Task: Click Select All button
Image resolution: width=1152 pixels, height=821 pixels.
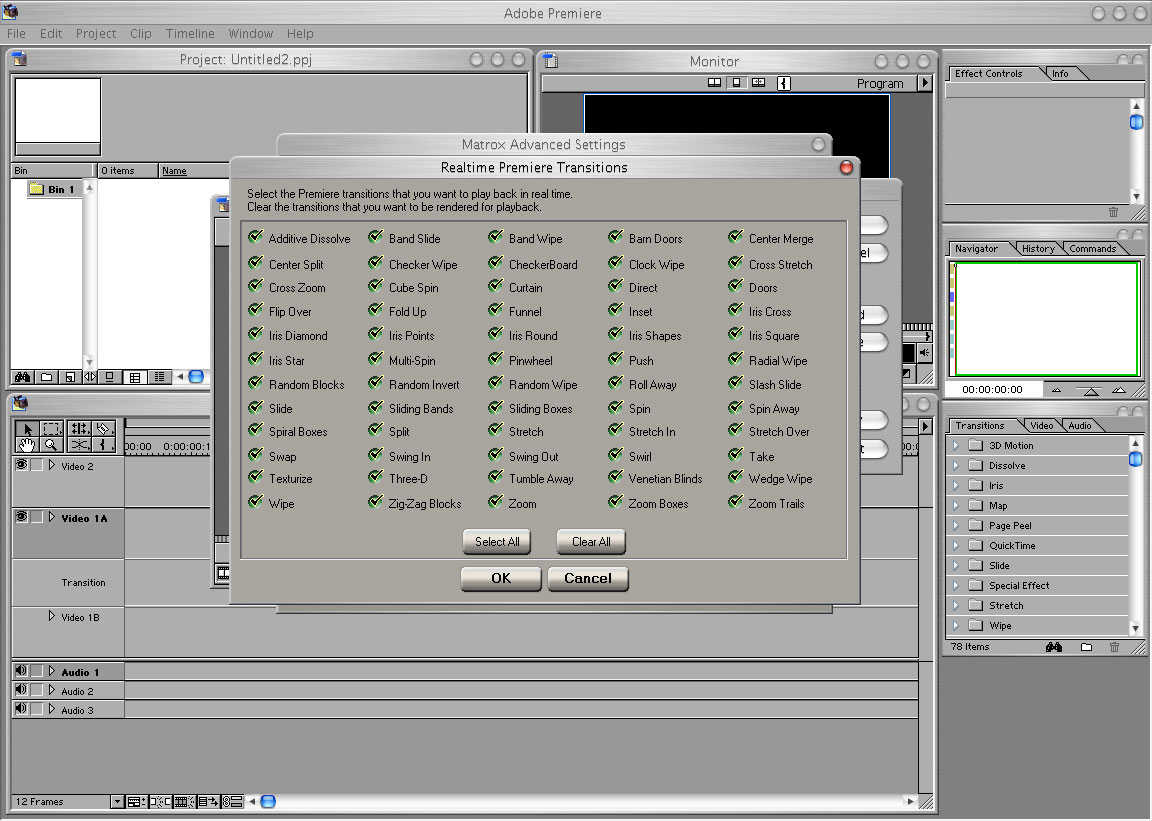Action: coord(497,542)
